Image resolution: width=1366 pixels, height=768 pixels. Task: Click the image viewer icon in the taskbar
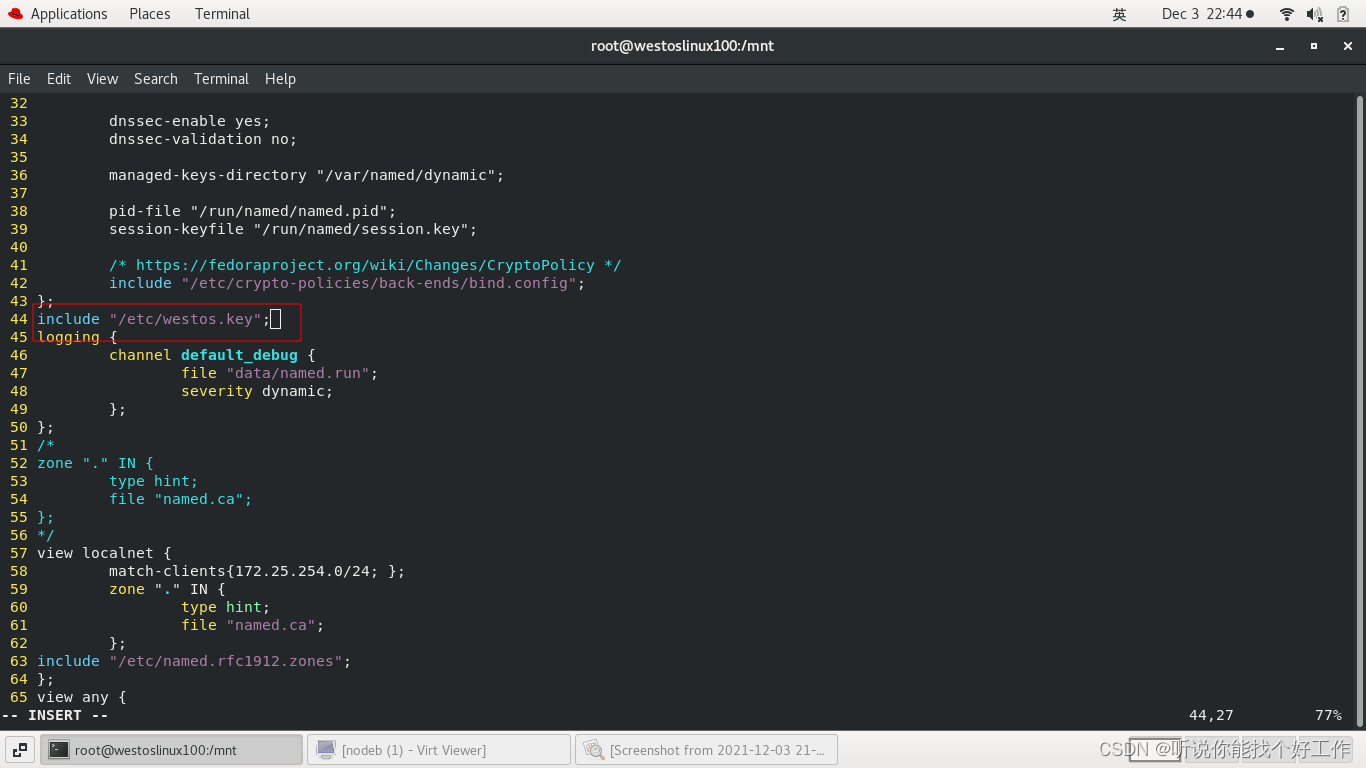click(x=594, y=750)
